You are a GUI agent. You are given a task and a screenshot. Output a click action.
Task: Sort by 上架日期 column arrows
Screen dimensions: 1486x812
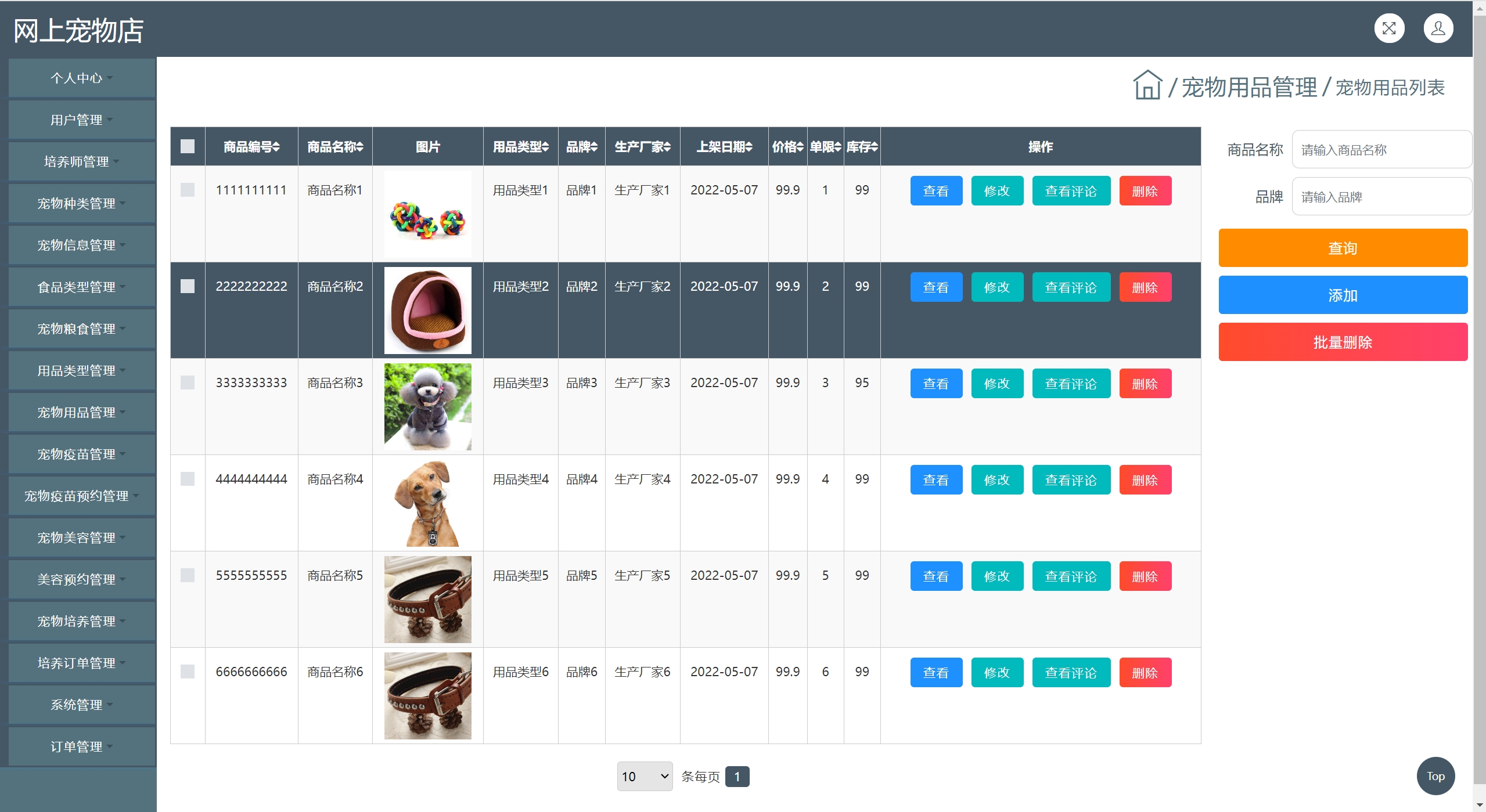749,147
